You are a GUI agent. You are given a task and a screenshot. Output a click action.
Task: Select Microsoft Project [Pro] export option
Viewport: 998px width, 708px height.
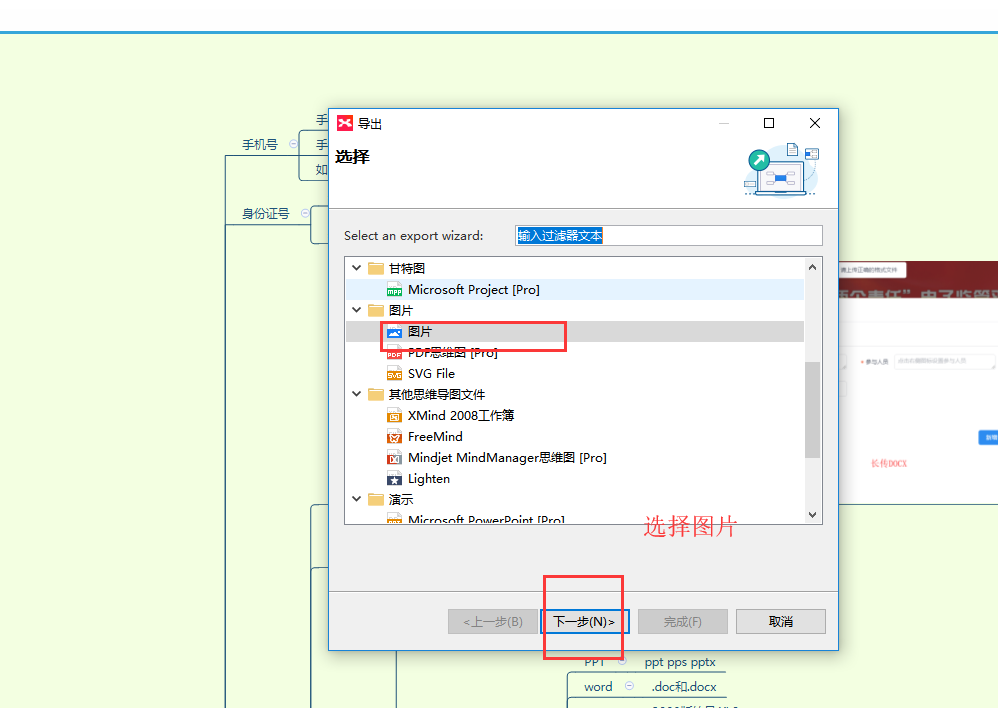pyautogui.click(x=474, y=290)
